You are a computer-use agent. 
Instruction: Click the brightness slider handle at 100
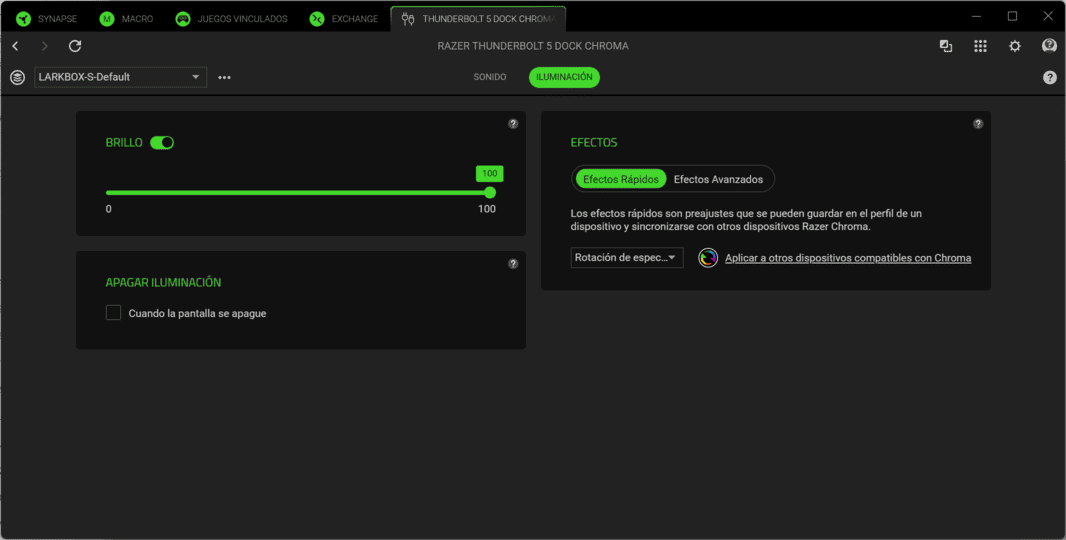click(490, 193)
